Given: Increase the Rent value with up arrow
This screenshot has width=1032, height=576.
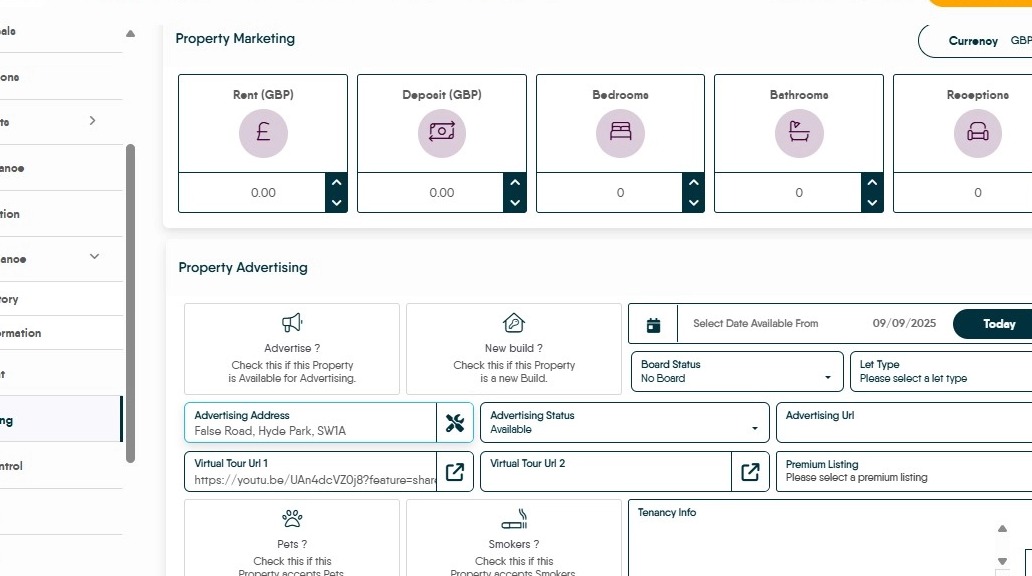Looking at the screenshot, I should (x=337, y=183).
